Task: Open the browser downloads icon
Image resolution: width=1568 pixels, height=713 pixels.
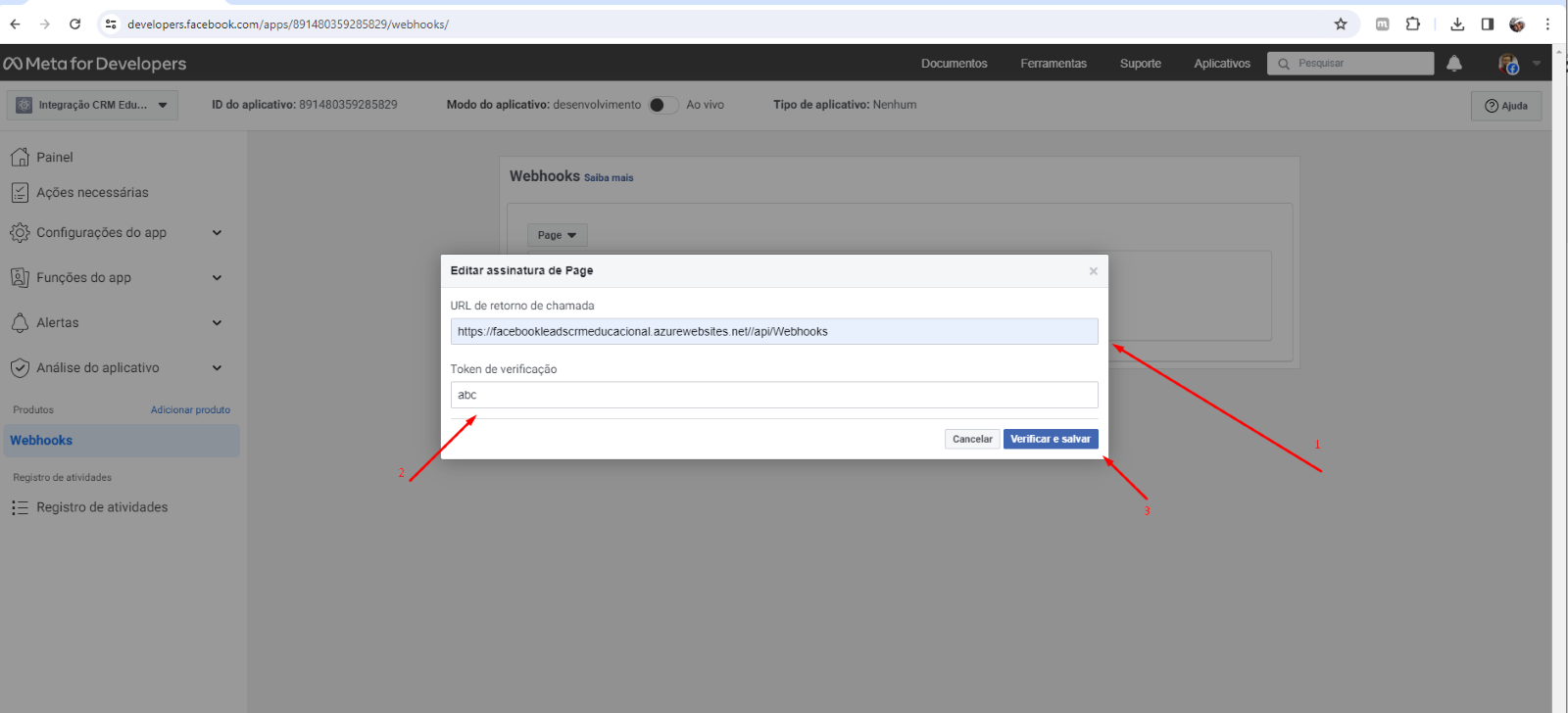Action: tap(1457, 24)
